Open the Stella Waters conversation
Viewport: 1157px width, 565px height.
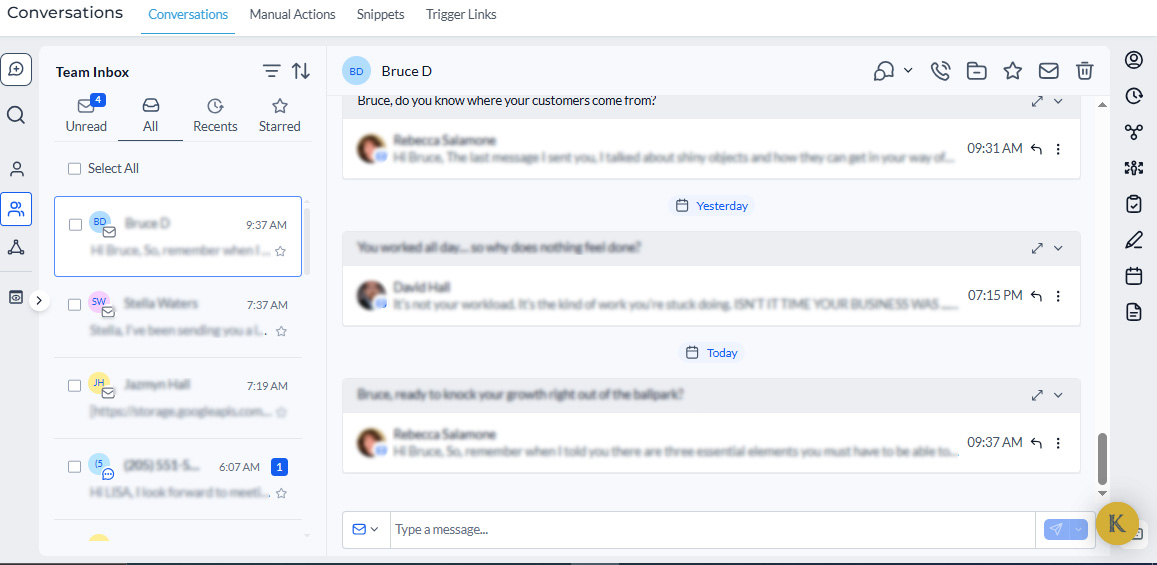coord(179,317)
